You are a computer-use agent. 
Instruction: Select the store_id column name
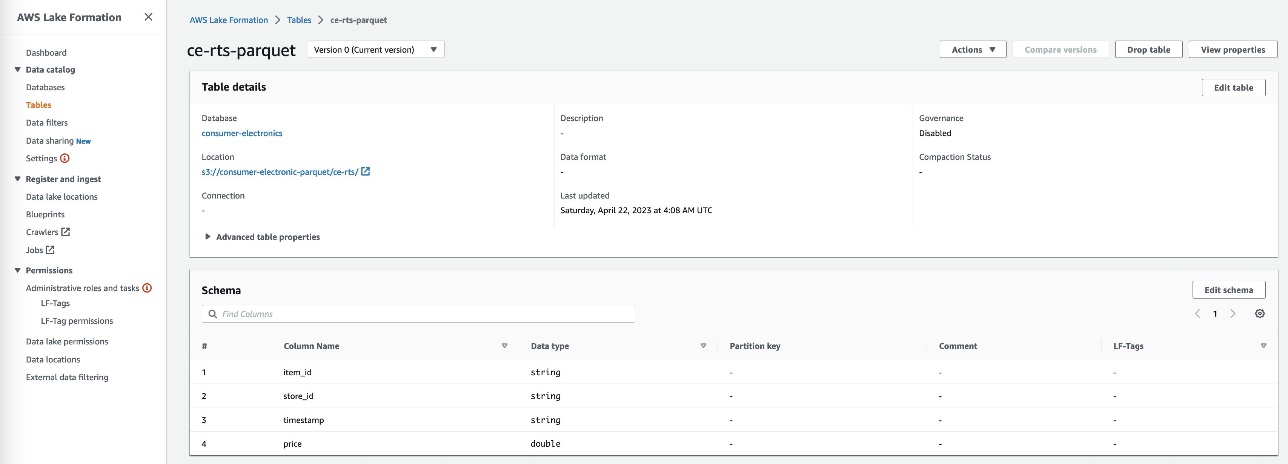(x=299, y=396)
